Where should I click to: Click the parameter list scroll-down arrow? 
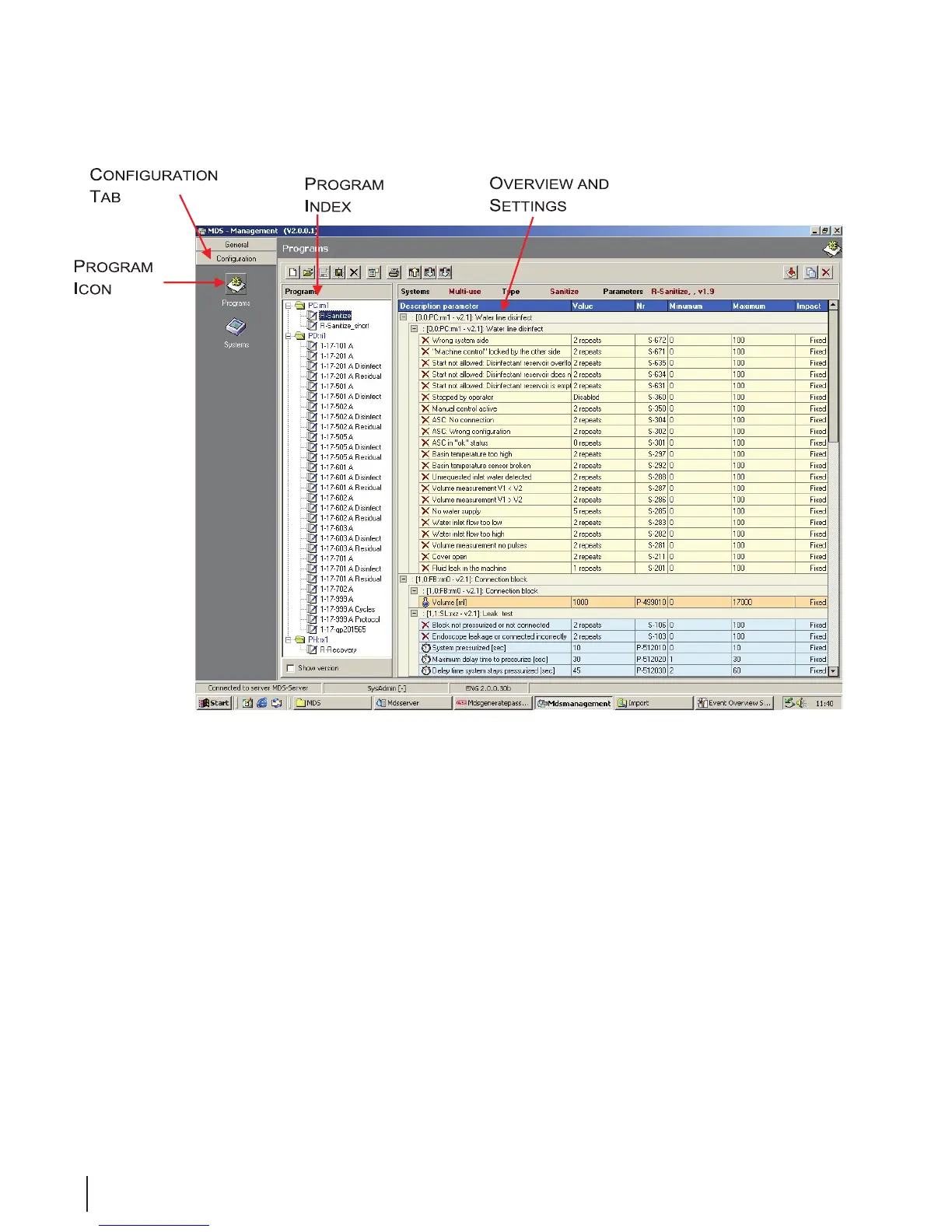tap(834, 671)
